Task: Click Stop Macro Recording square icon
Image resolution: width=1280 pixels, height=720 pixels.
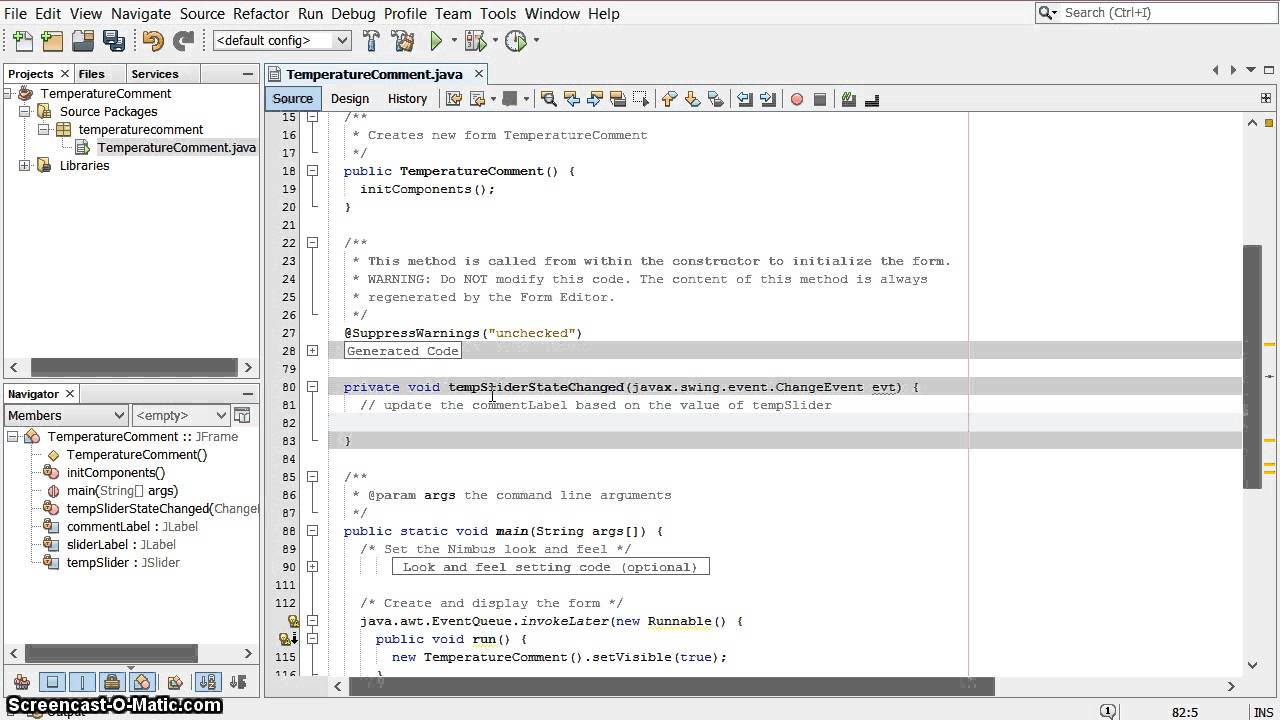Action: tap(820, 99)
